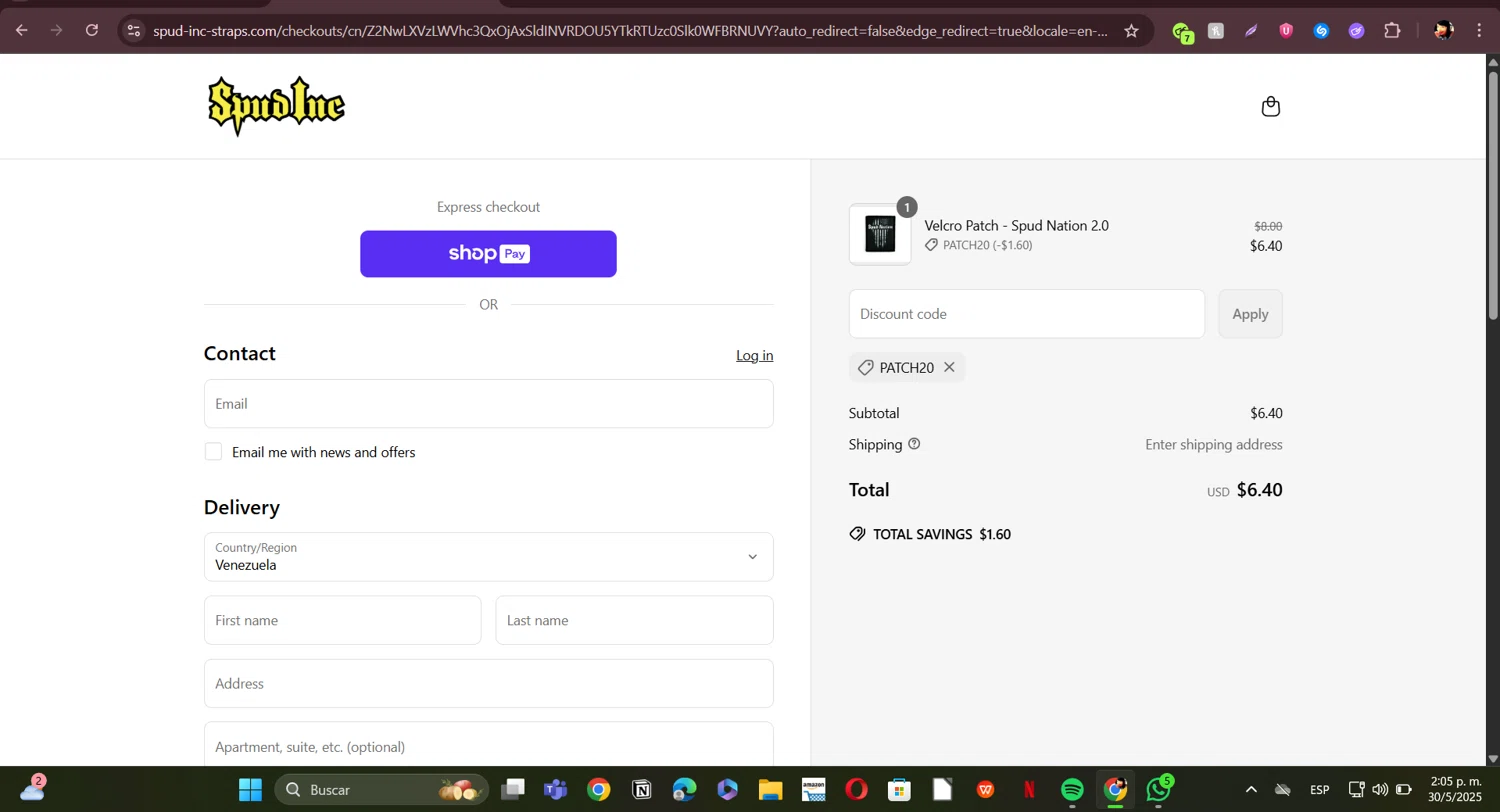Open WhatsApp from the taskbar
Screen dimensions: 1500x812
(1158, 790)
